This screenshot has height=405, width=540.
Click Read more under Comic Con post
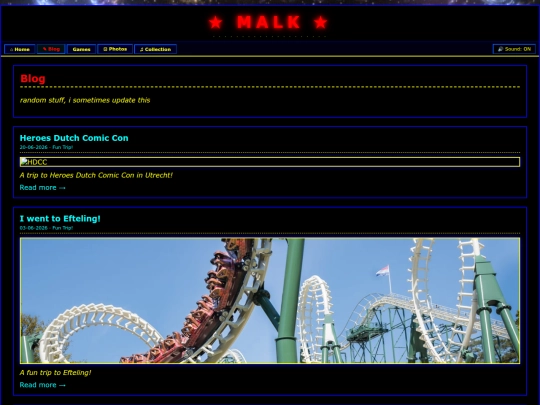tap(42, 188)
